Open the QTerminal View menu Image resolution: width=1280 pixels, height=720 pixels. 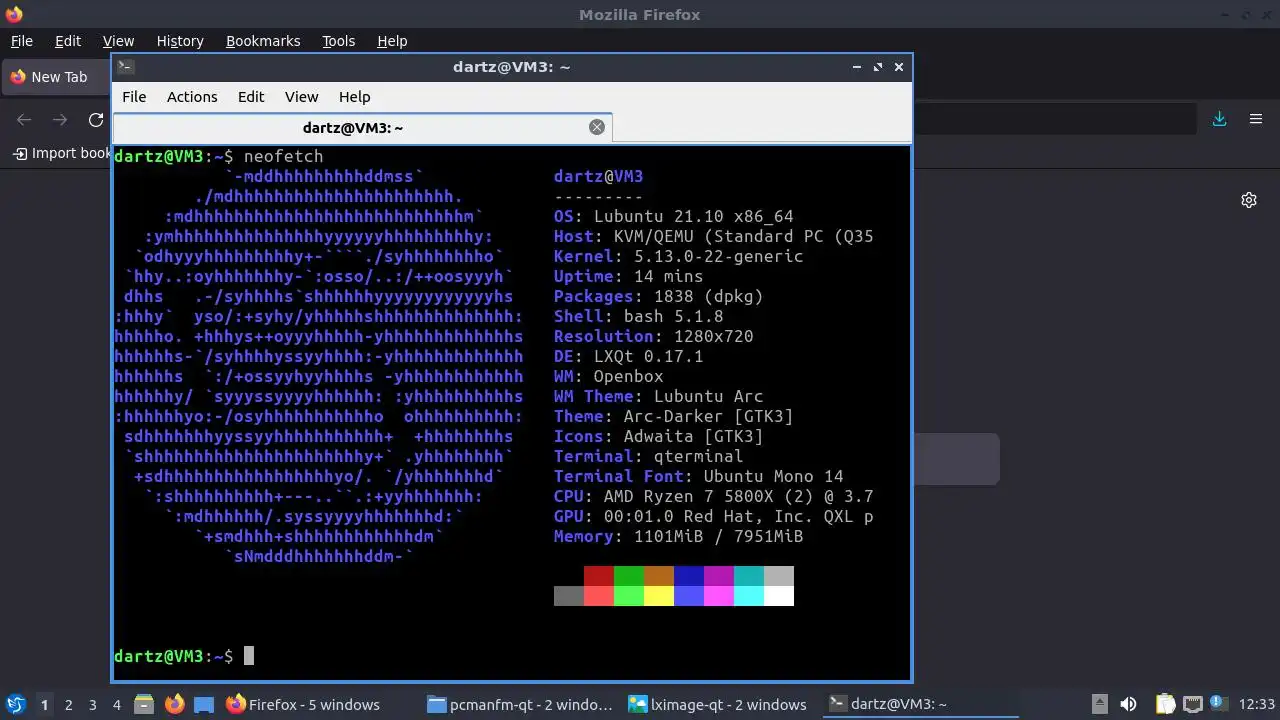pos(301,97)
